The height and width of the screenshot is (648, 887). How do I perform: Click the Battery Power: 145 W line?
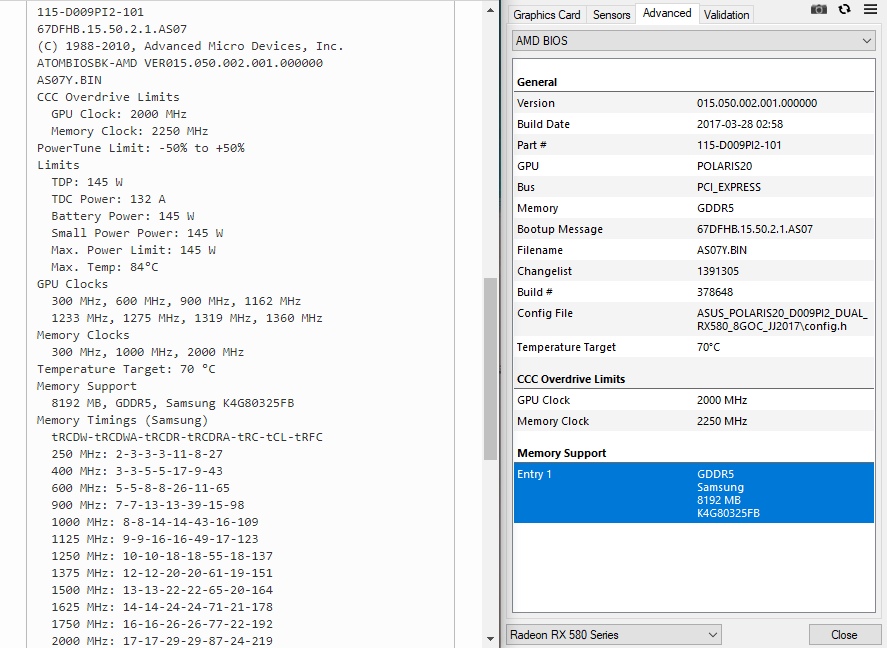point(123,215)
